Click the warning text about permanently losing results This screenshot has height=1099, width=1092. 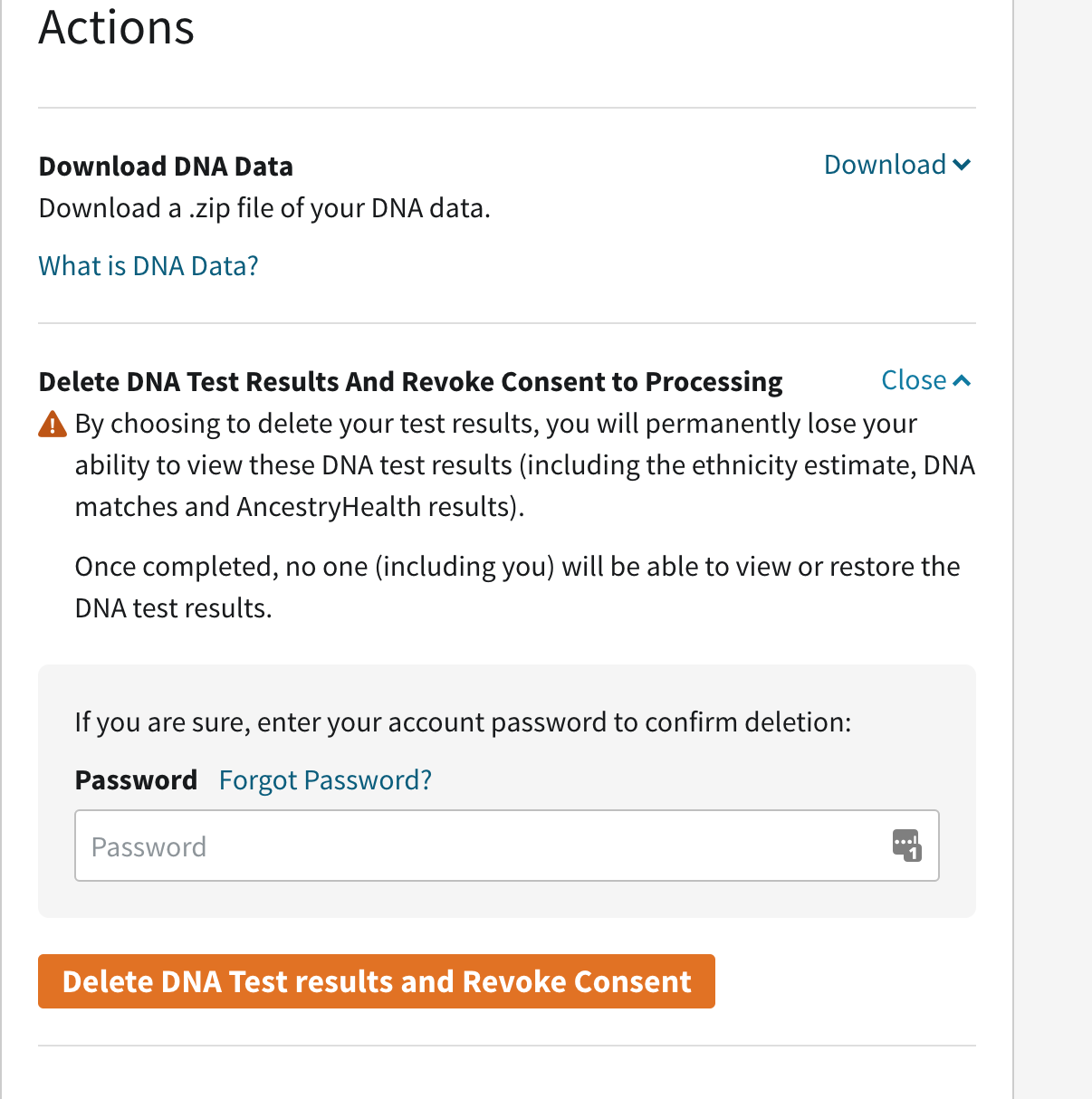click(525, 465)
